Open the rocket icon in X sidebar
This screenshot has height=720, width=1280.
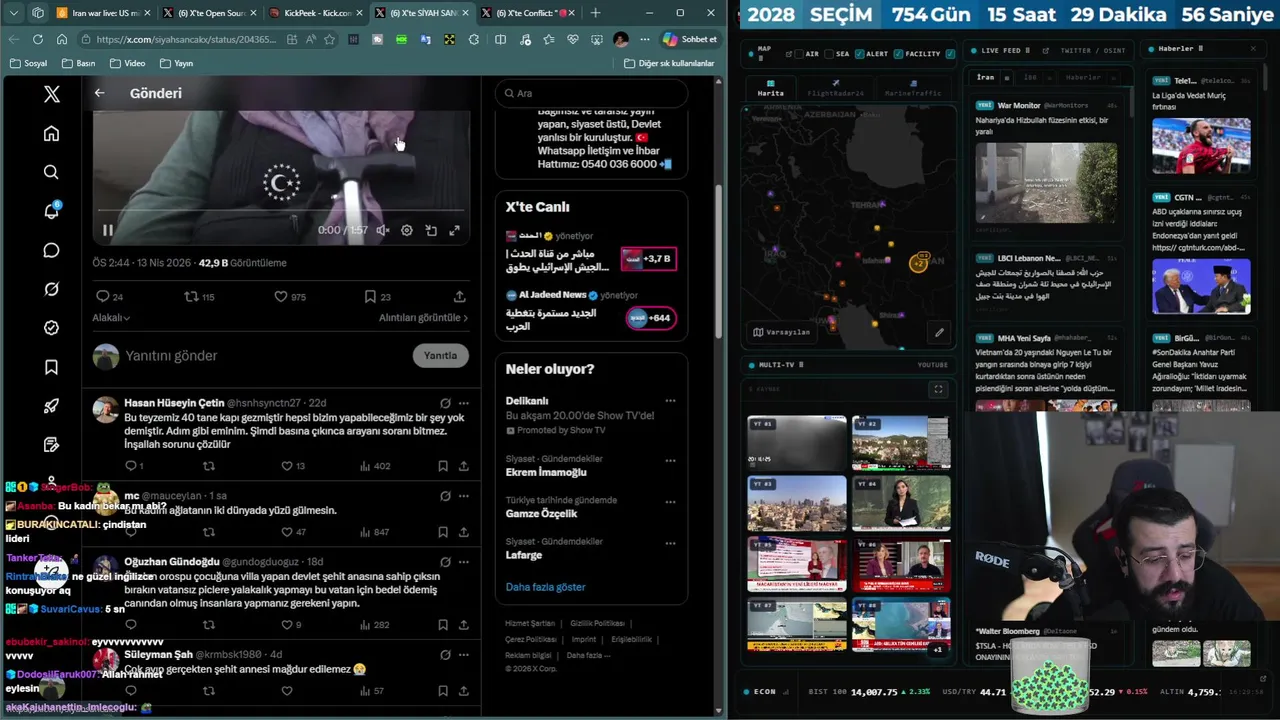51,406
